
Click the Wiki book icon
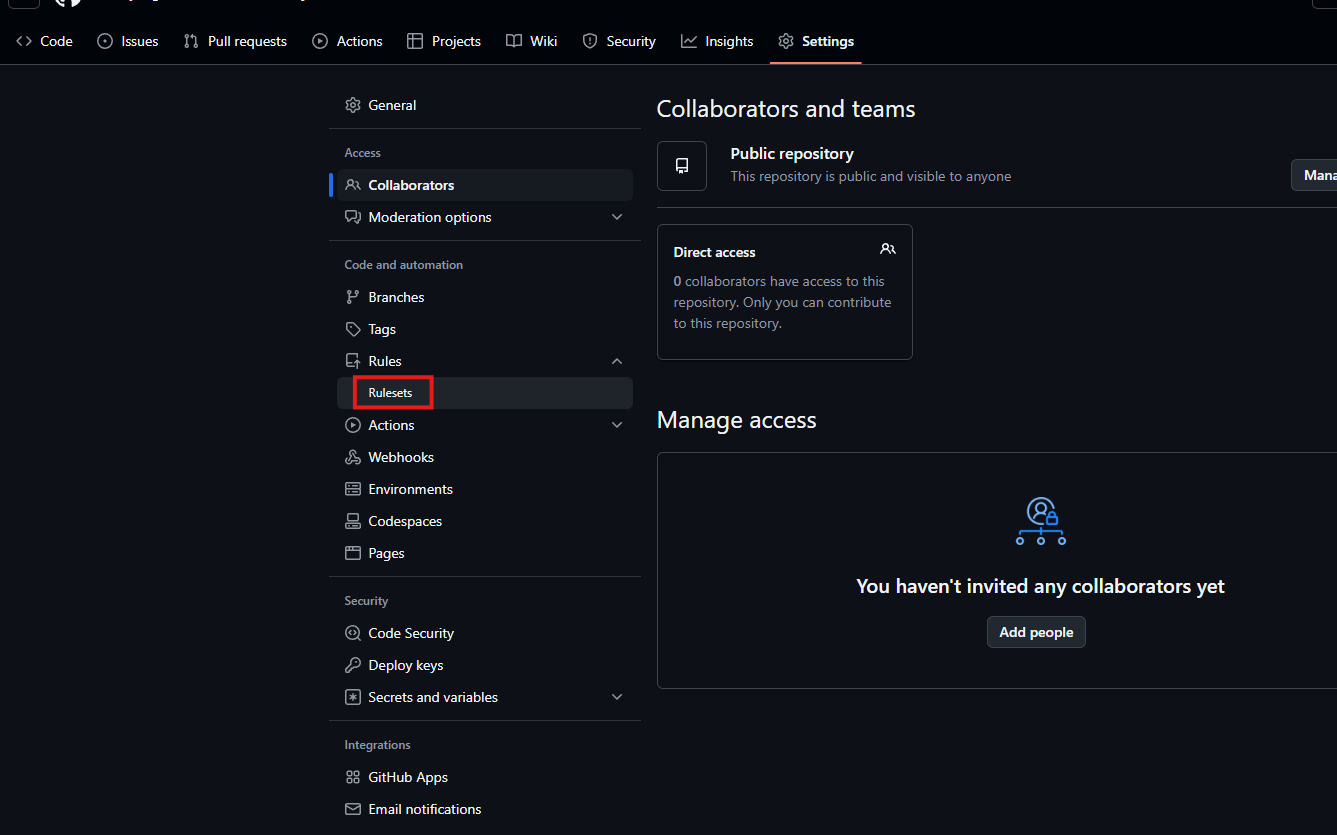click(x=513, y=41)
